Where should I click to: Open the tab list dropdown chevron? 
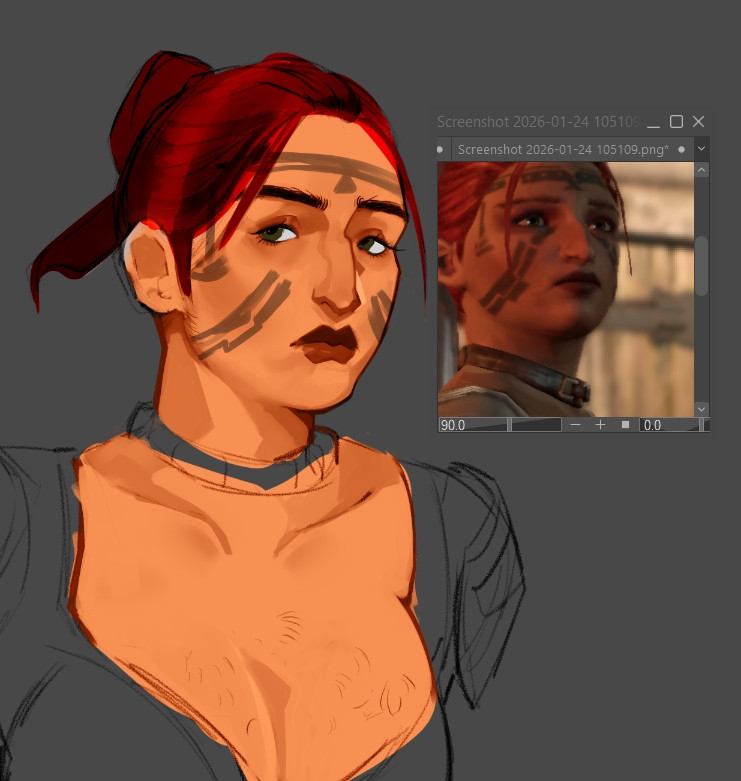(x=701, y=149)
